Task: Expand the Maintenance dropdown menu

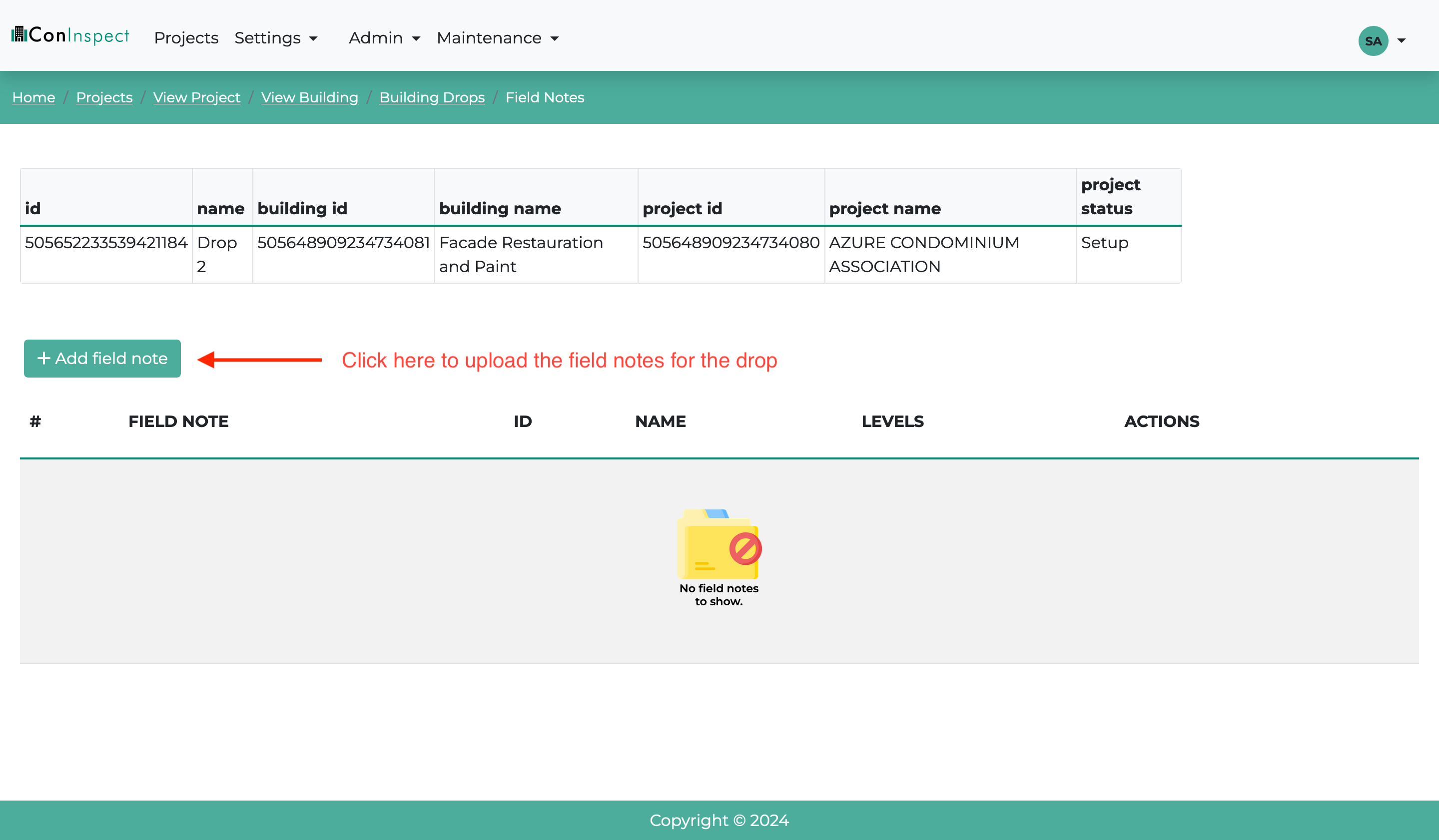Action: point(497,37)
